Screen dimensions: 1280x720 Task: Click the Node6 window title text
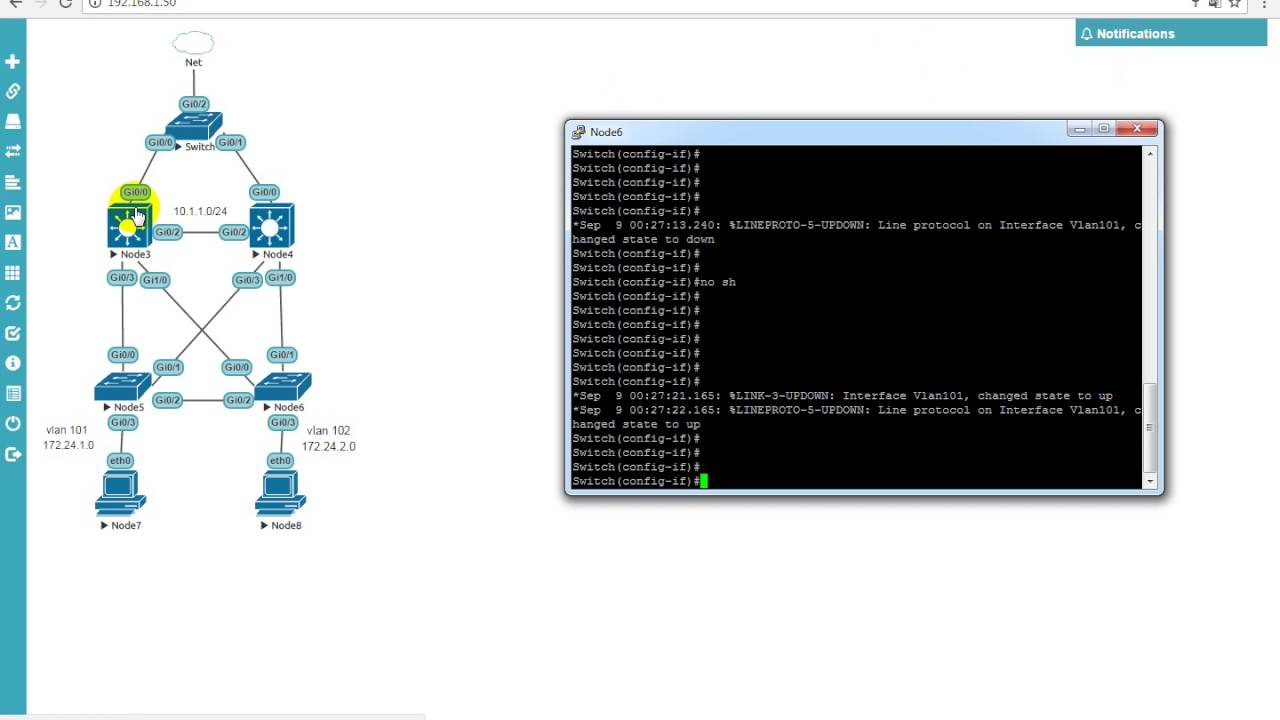[606, 132]
